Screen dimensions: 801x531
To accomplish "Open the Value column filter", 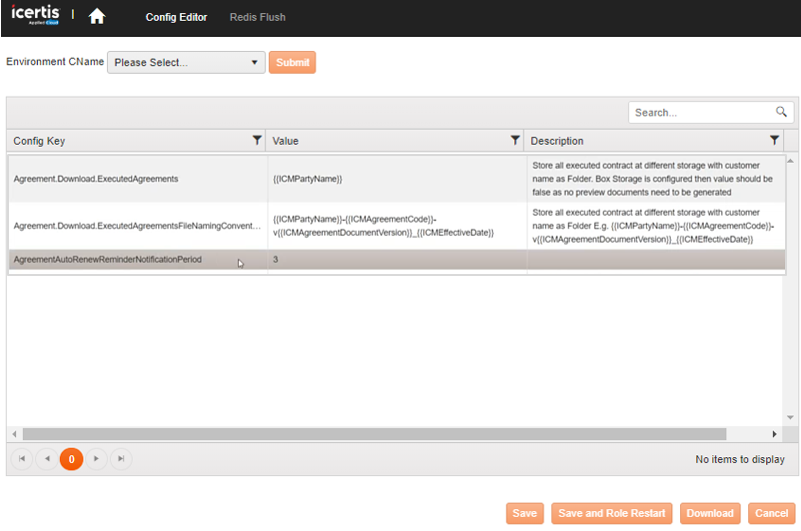I will [x=515, y=141].
